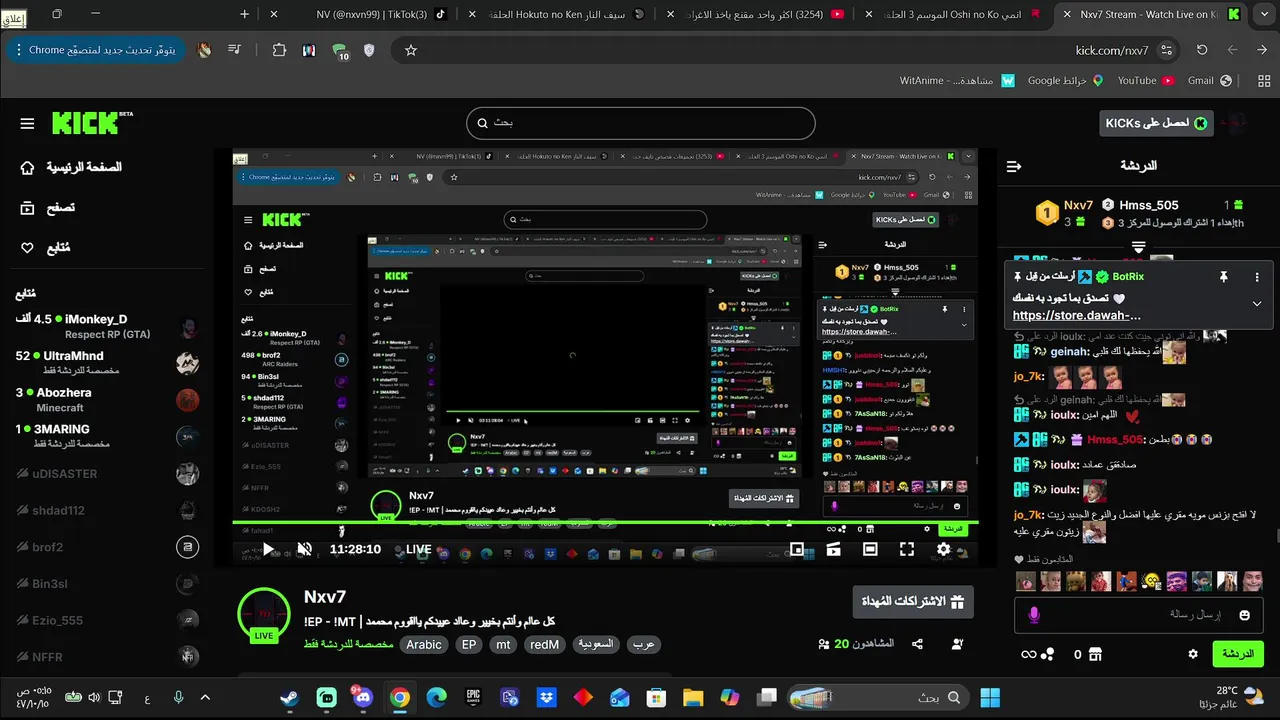Image resolution: width=1280 pixels, height=720 pixels.
Task: Open a new Chrome tab
Action: coord(245,14)
